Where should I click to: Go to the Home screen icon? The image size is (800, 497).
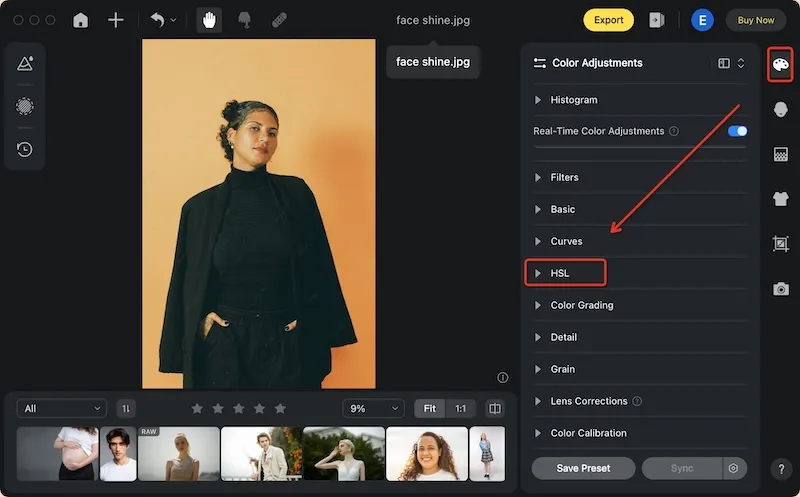coord(81,20)
